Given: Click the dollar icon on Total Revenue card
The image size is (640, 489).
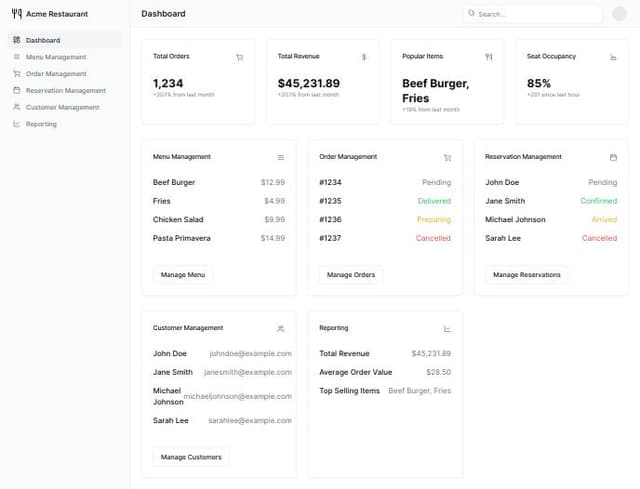Looking at the screenshot, I should (x=364, y=57).
